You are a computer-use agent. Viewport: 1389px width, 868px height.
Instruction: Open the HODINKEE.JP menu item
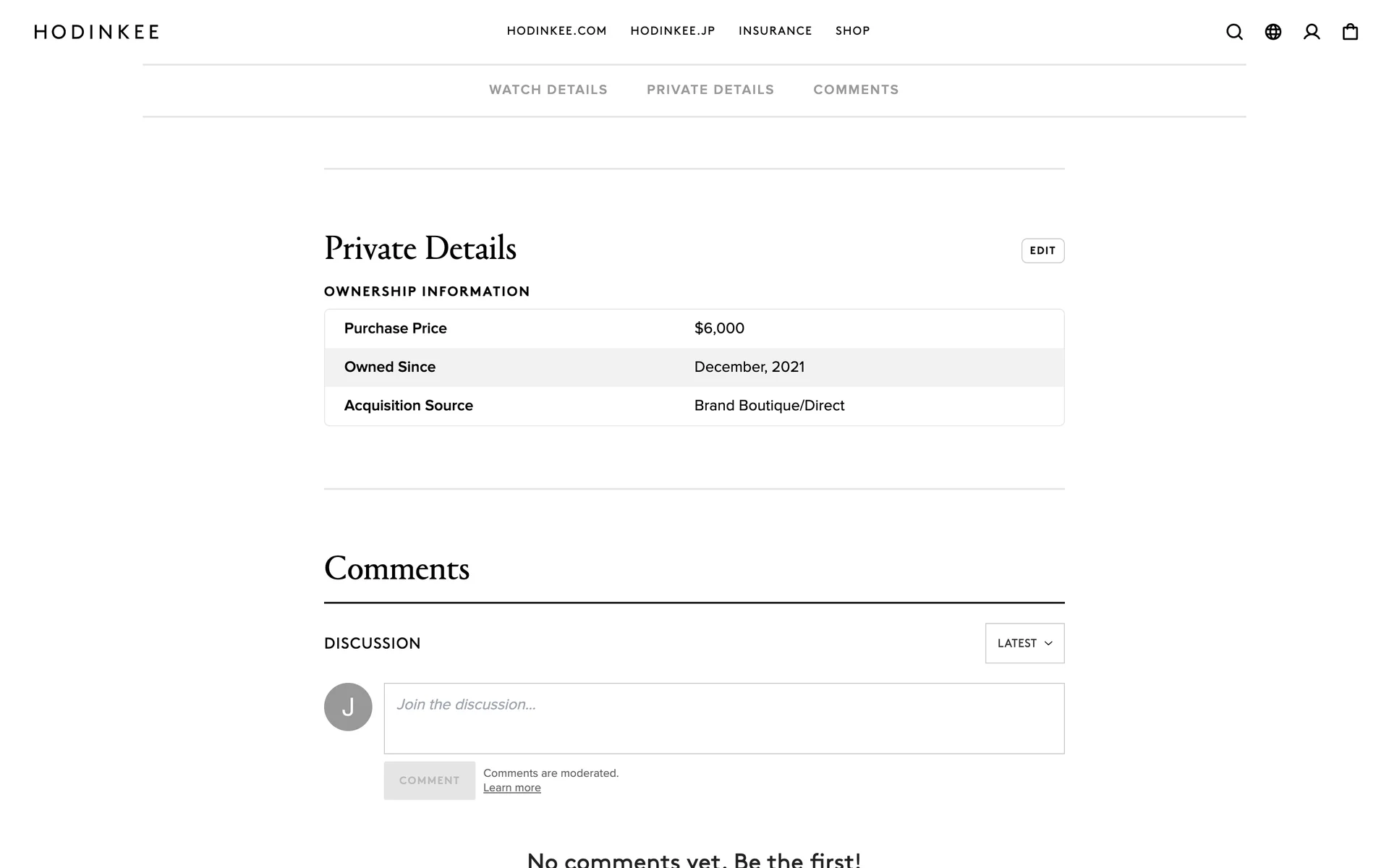pos(672,31)
